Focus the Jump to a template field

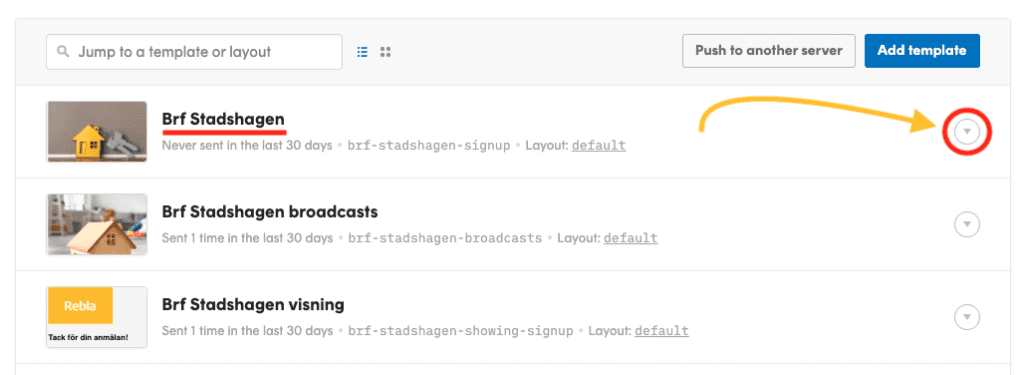[x=194, y=52]
